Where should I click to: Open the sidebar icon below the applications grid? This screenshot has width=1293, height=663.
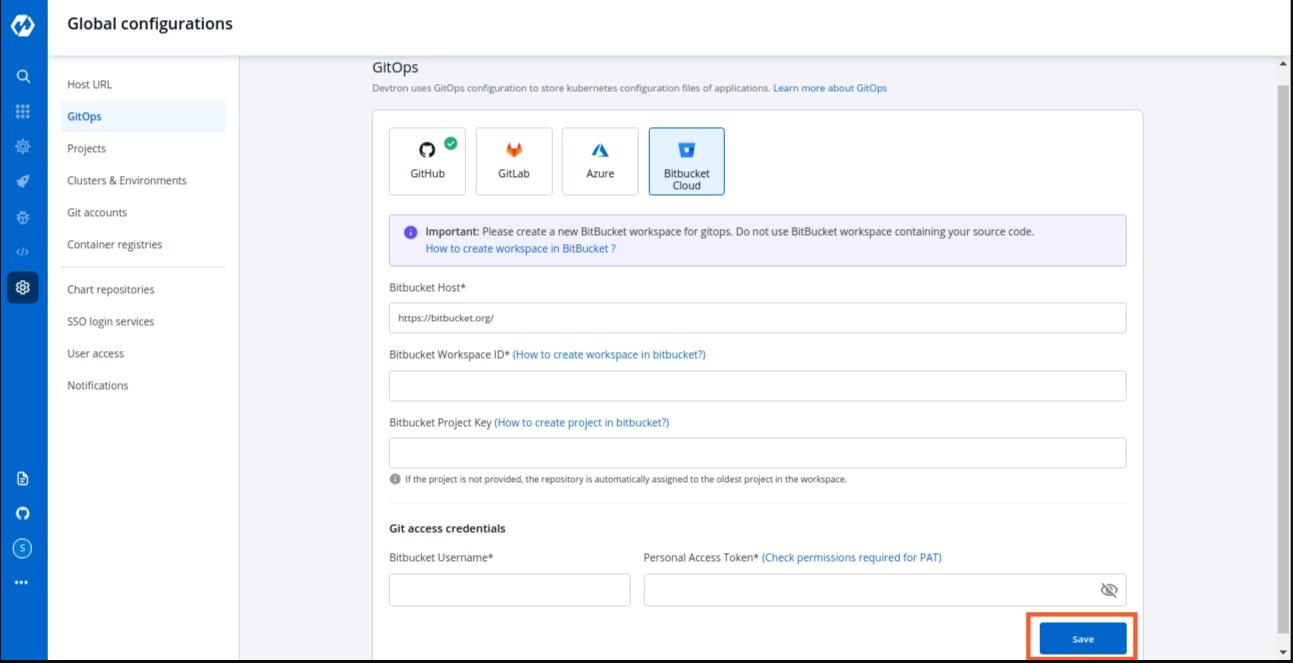point(23,146)
